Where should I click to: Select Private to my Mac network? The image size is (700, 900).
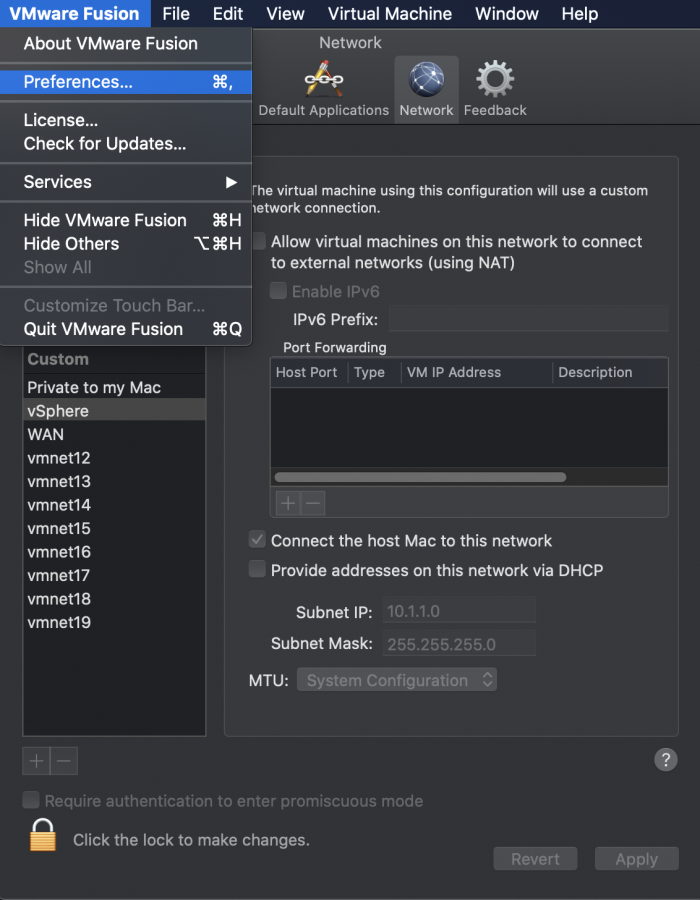[x=114, y=387]
